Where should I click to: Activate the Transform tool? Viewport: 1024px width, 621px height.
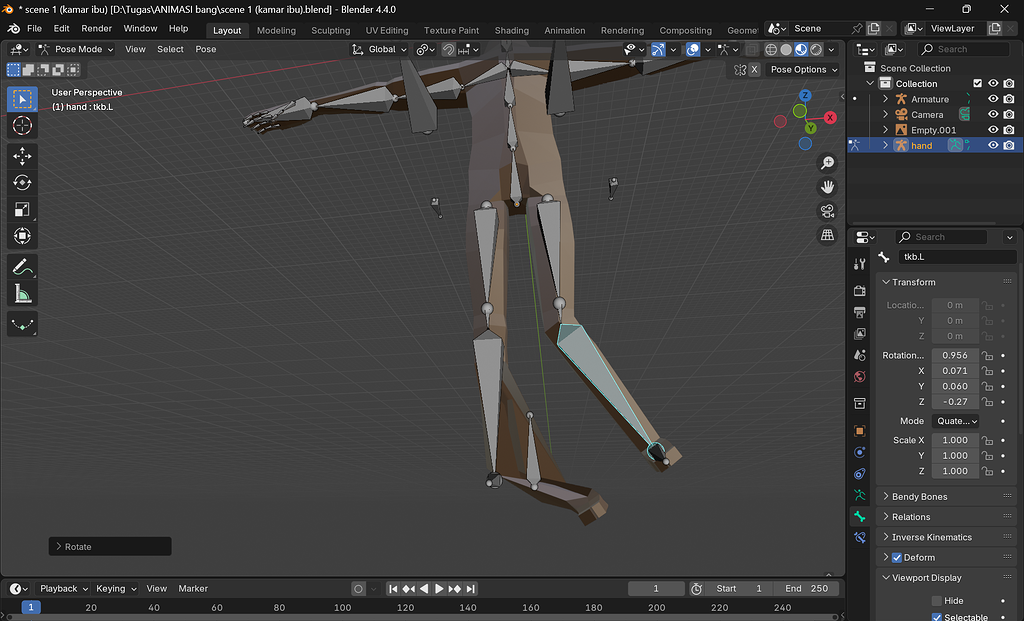click(x=22, y=236)
